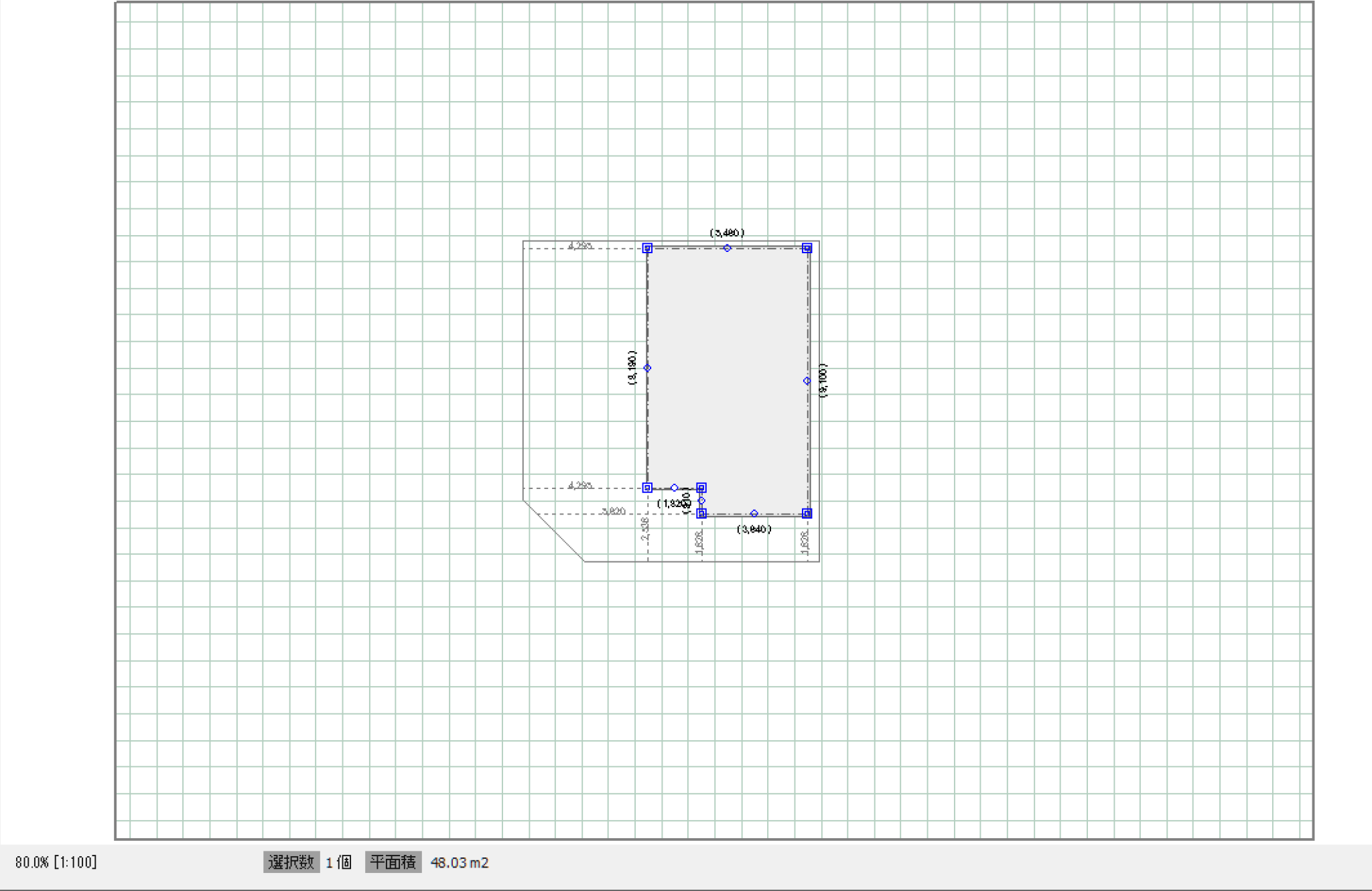Click the right edge midpoint diamond handle
1372x891 pixels.
[807, 381]
